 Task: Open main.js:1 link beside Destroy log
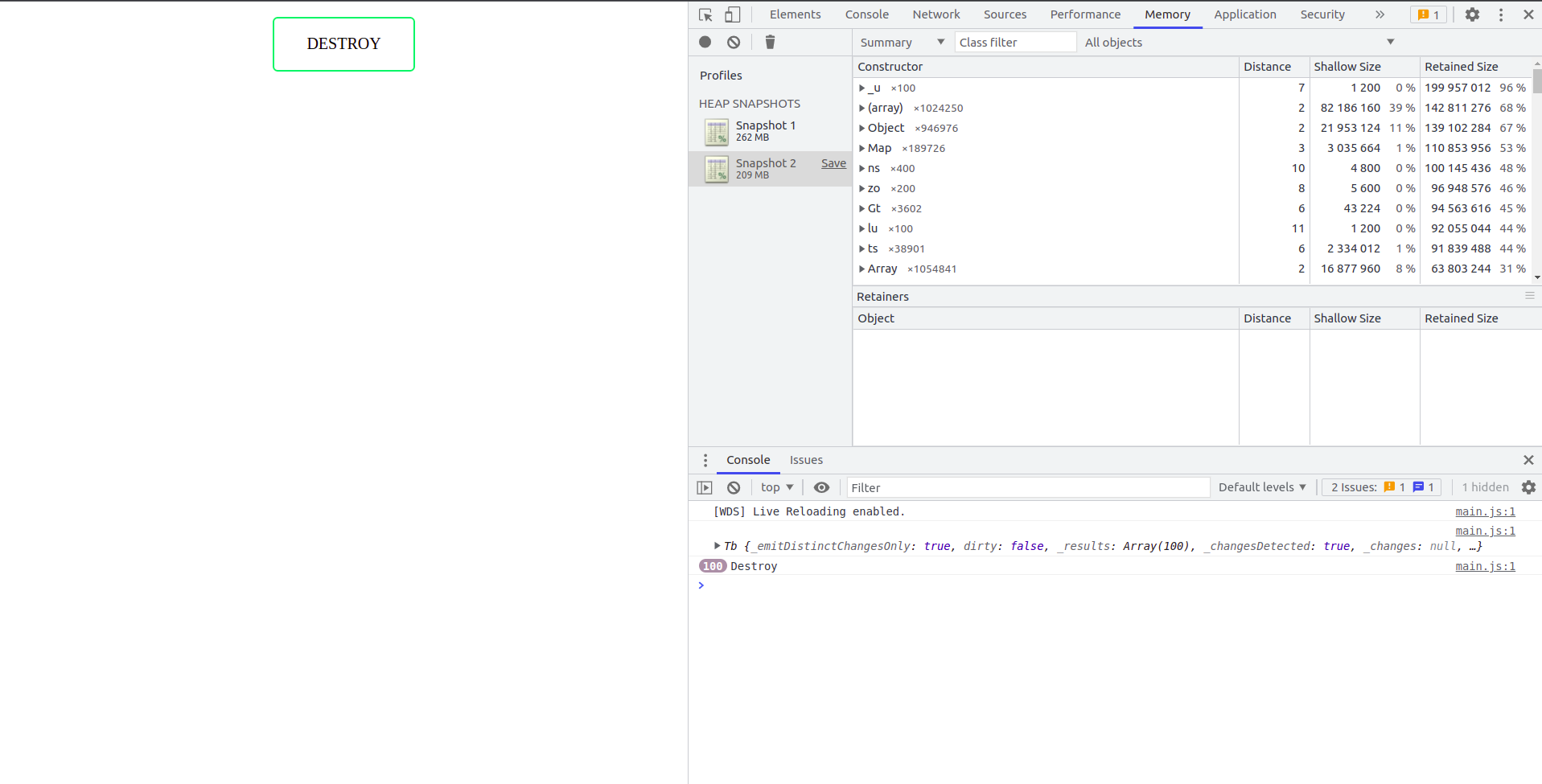(1485, 566)
